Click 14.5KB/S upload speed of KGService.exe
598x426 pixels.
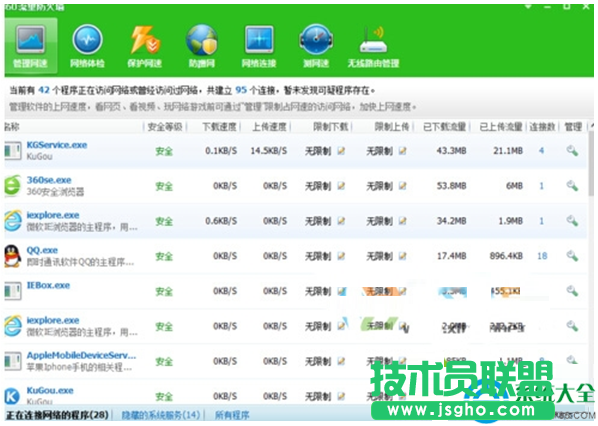(x=268, y=151)
